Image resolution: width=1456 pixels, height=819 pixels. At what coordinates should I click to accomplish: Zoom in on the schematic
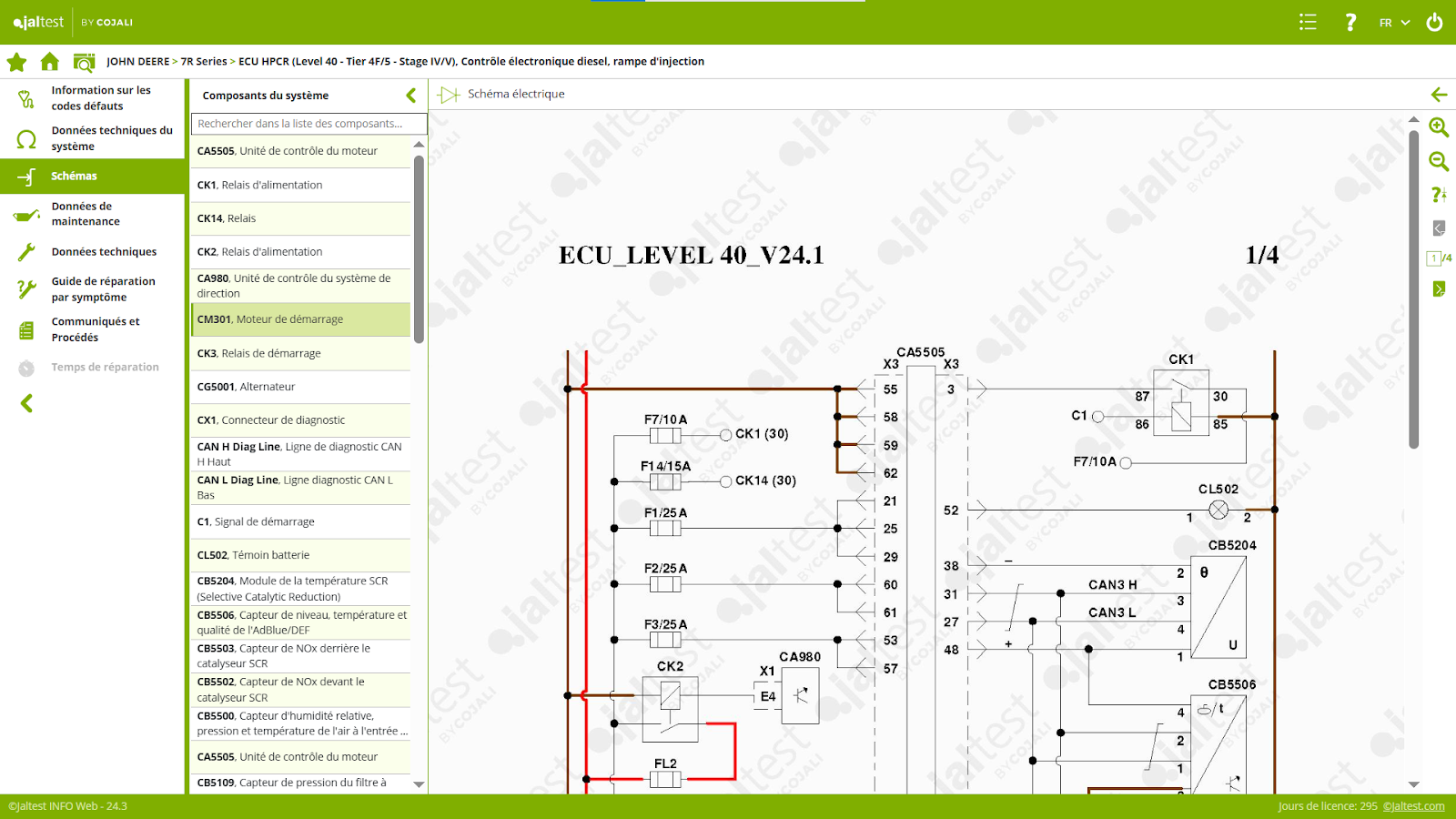[x=1439, y=127]
